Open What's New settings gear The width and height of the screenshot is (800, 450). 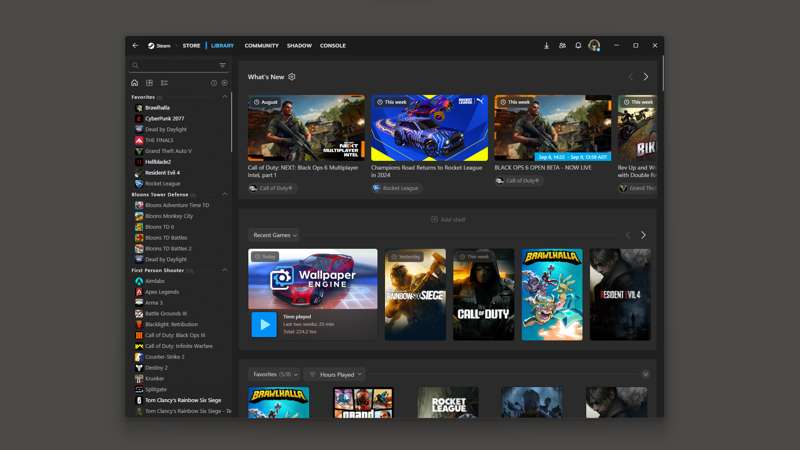(292, 77)
